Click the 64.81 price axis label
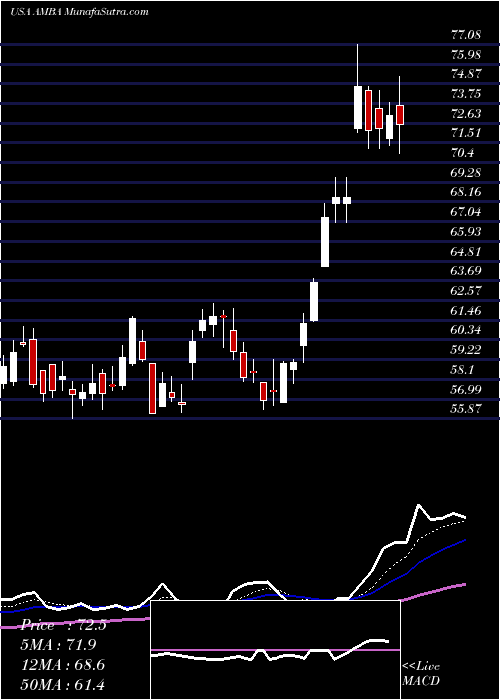This screenshot has width=500, height=700. click(x=467, y=251)
